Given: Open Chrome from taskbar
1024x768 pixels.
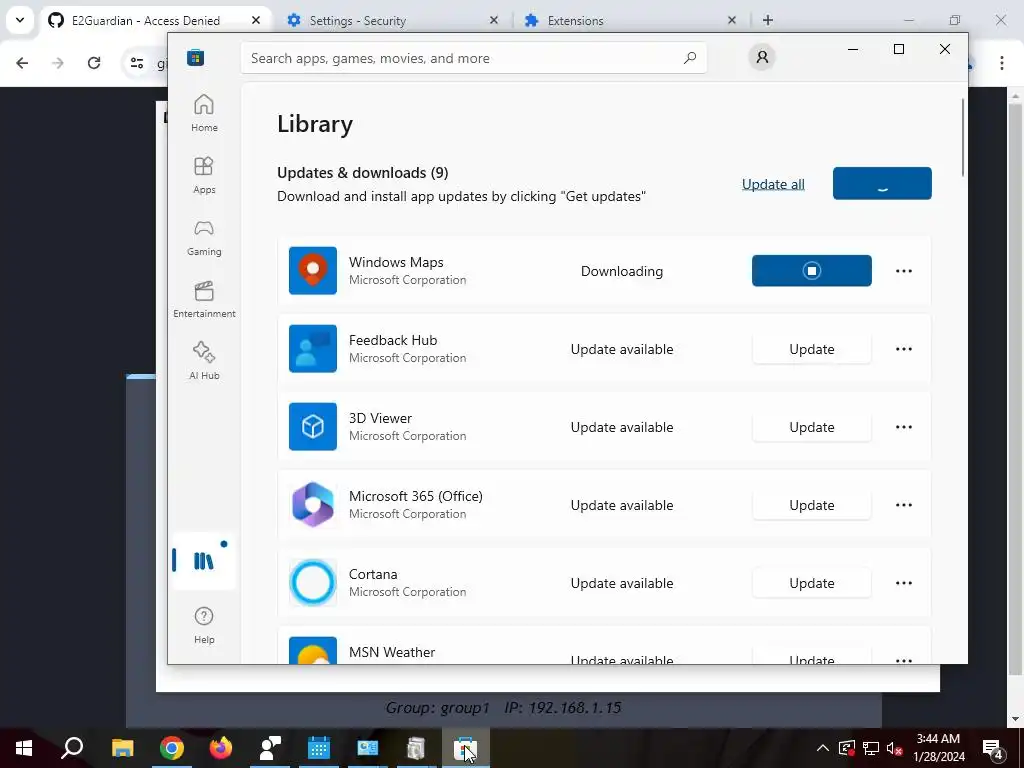Looking at the screenshot, I should tap(171, 748).
